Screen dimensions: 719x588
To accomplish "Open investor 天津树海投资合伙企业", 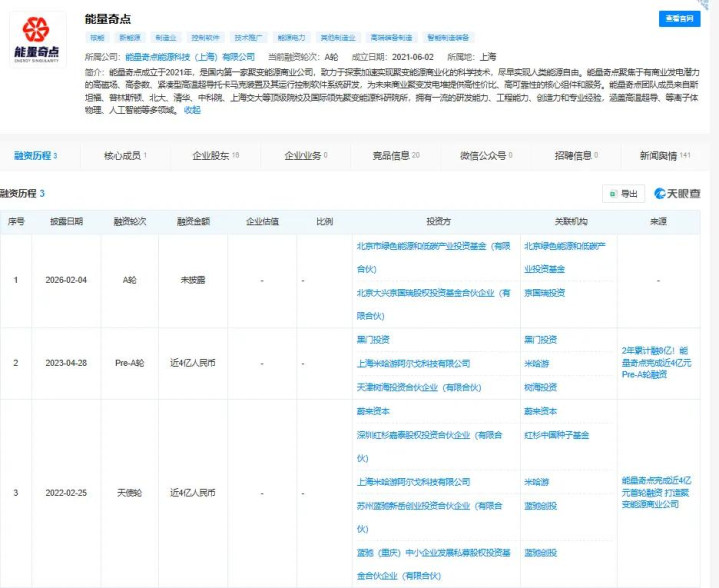I will 419,388.
